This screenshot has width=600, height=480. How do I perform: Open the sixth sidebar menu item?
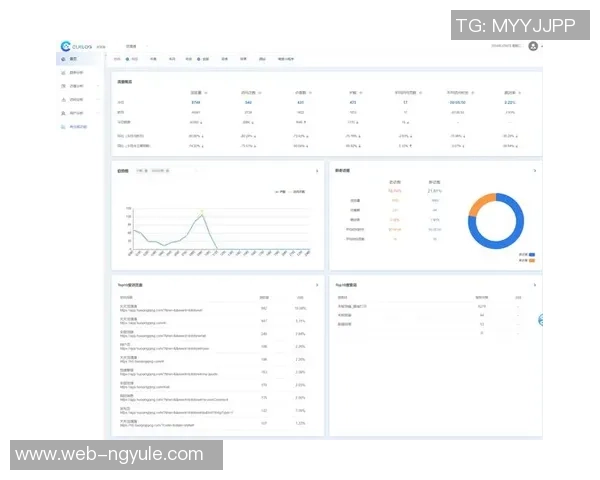(x=78, y=127)
